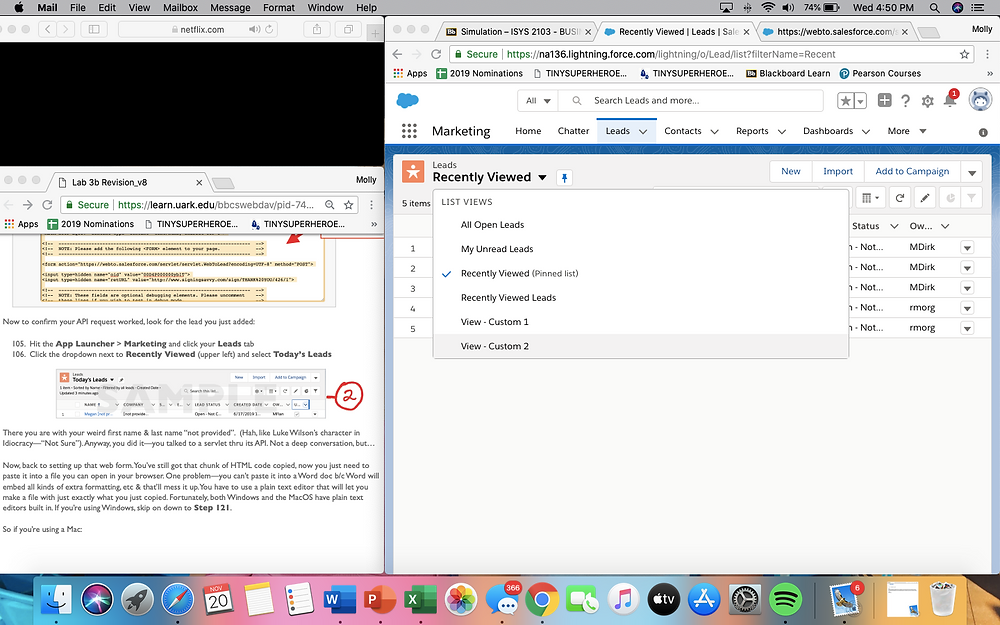Open Microsoft Word from the Dock
This screenshot has height=625, width=1000.
click(x=339, y=599)
